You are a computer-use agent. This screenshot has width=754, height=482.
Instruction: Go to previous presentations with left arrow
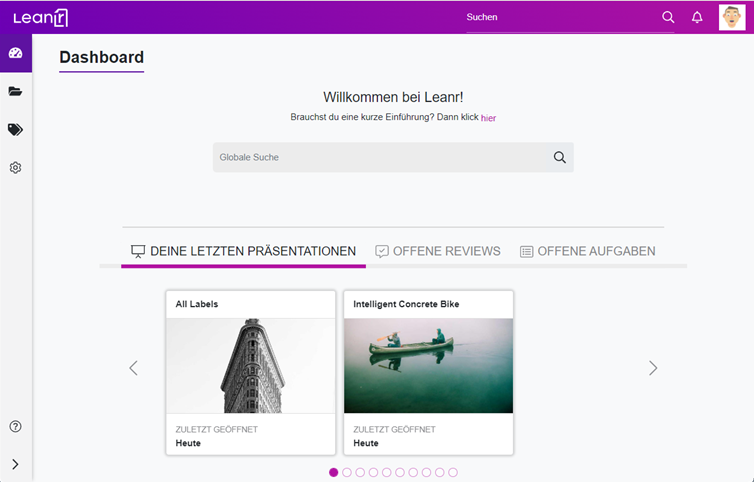pos(133,368)
